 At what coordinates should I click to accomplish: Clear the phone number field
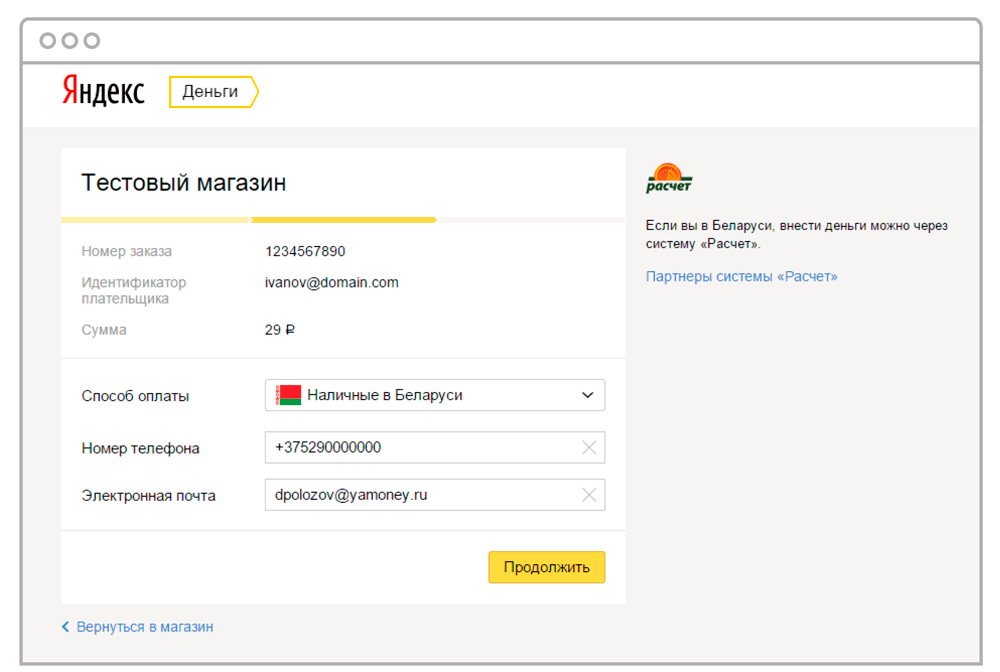coord(589,448)
